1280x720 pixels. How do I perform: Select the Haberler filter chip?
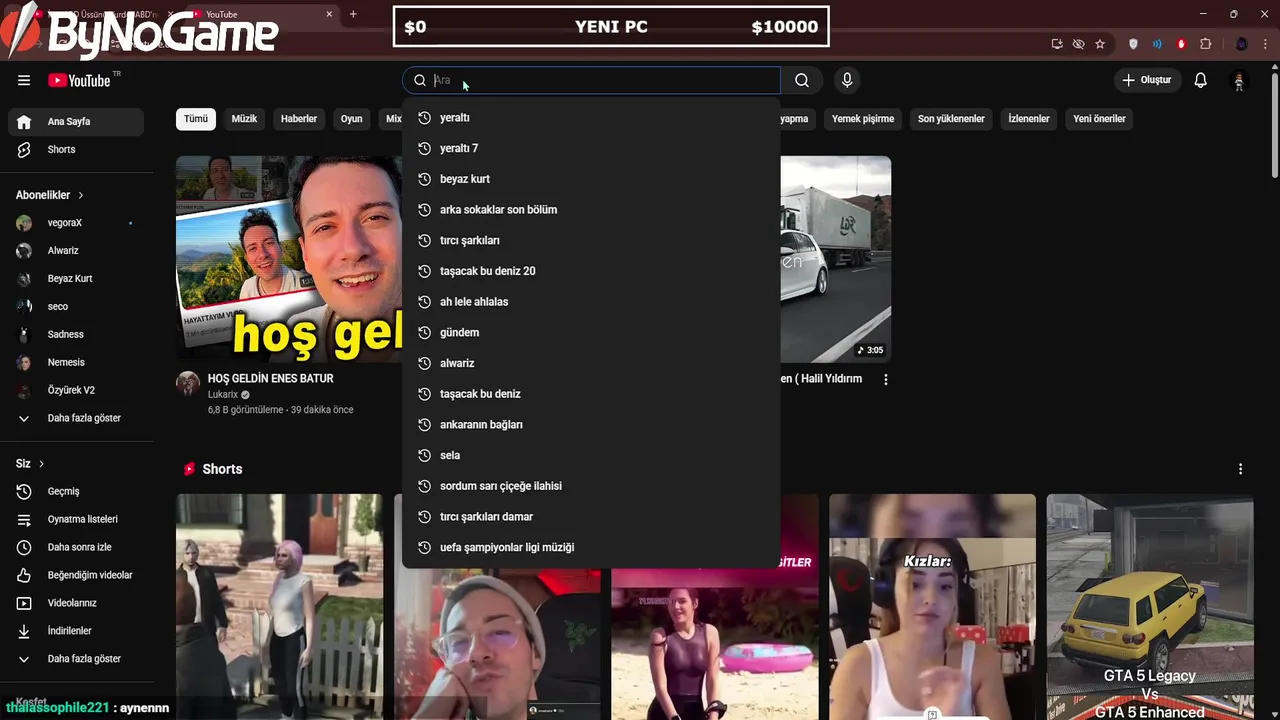(x=299, y=119)
